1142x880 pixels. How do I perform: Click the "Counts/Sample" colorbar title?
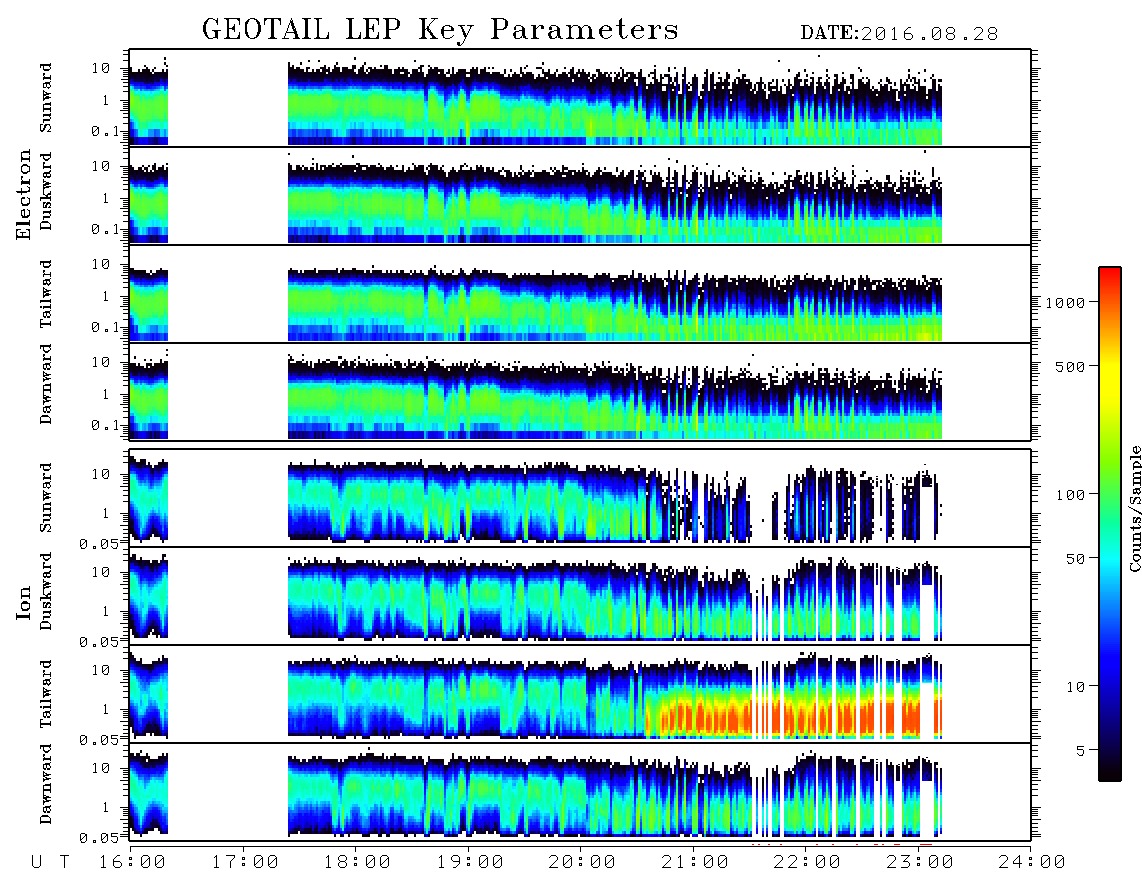(x=1134, y=508)
